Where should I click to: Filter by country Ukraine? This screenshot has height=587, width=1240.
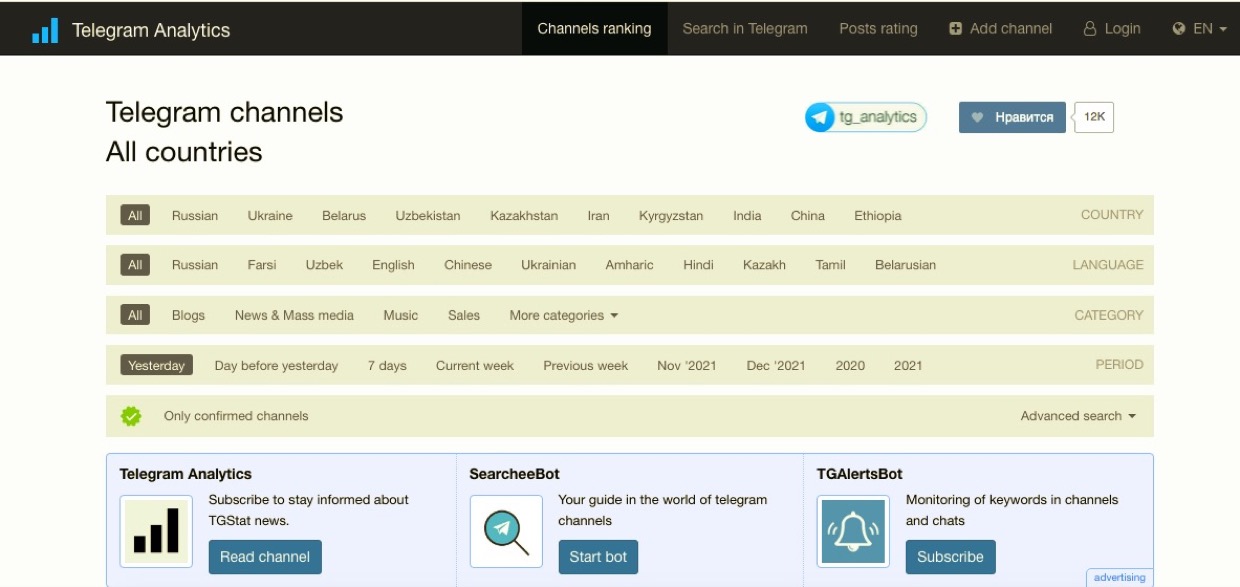click(x=270, y=215)
